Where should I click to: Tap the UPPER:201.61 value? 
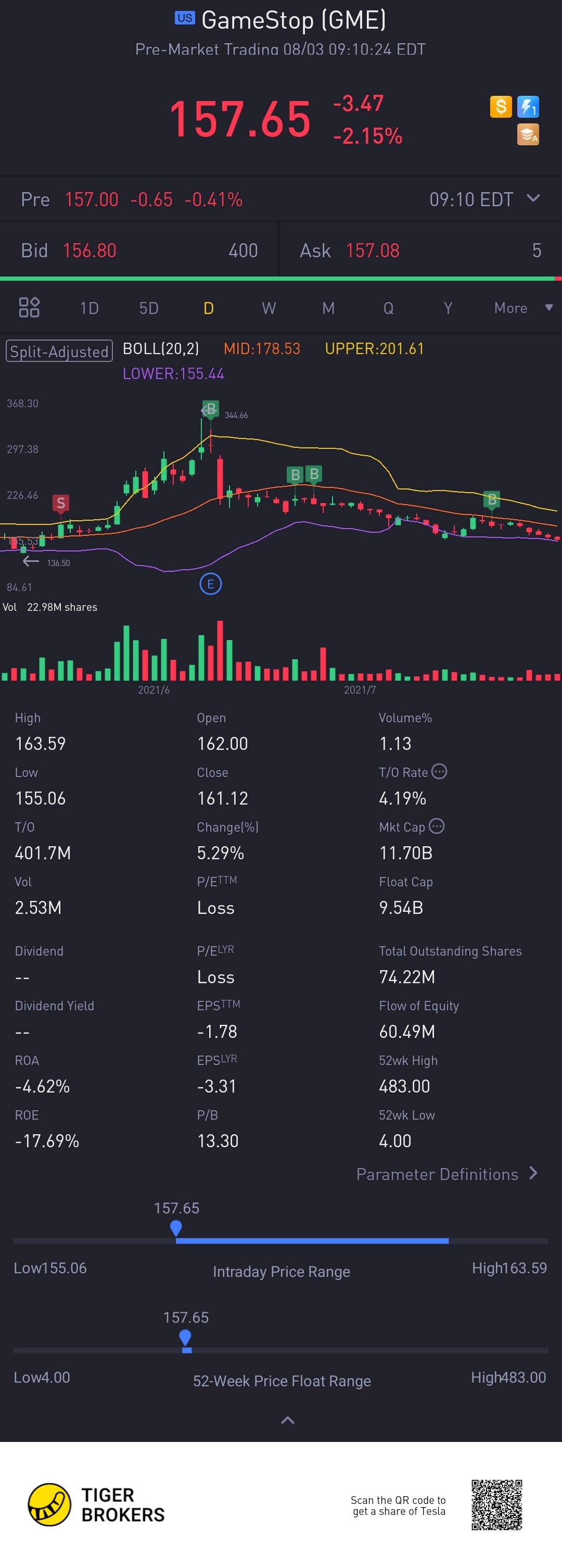(374, 349)
